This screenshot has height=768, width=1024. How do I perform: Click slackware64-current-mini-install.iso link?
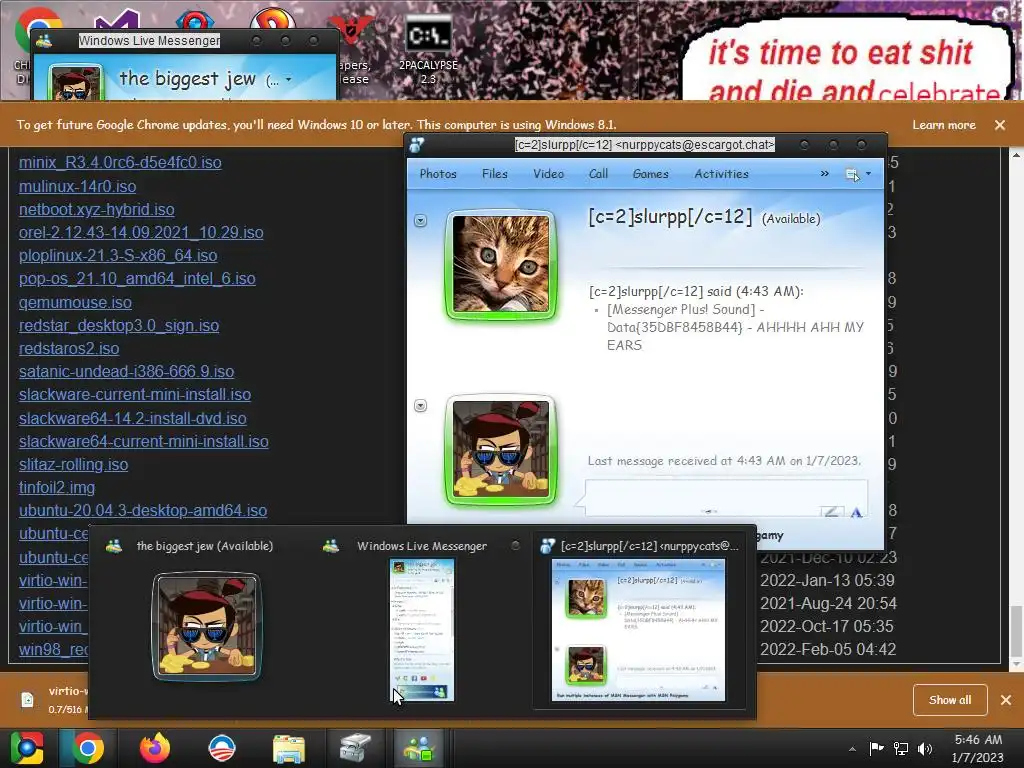click(144, 441)
